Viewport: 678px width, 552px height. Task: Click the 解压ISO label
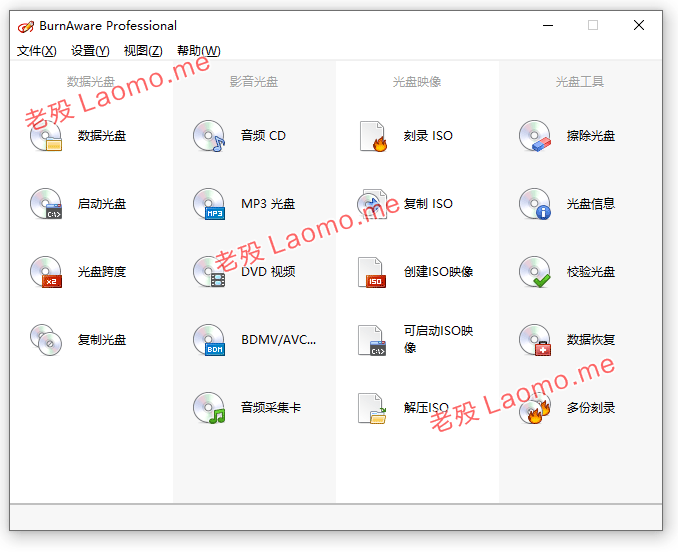pyautogui.click(x=426, y=408)
